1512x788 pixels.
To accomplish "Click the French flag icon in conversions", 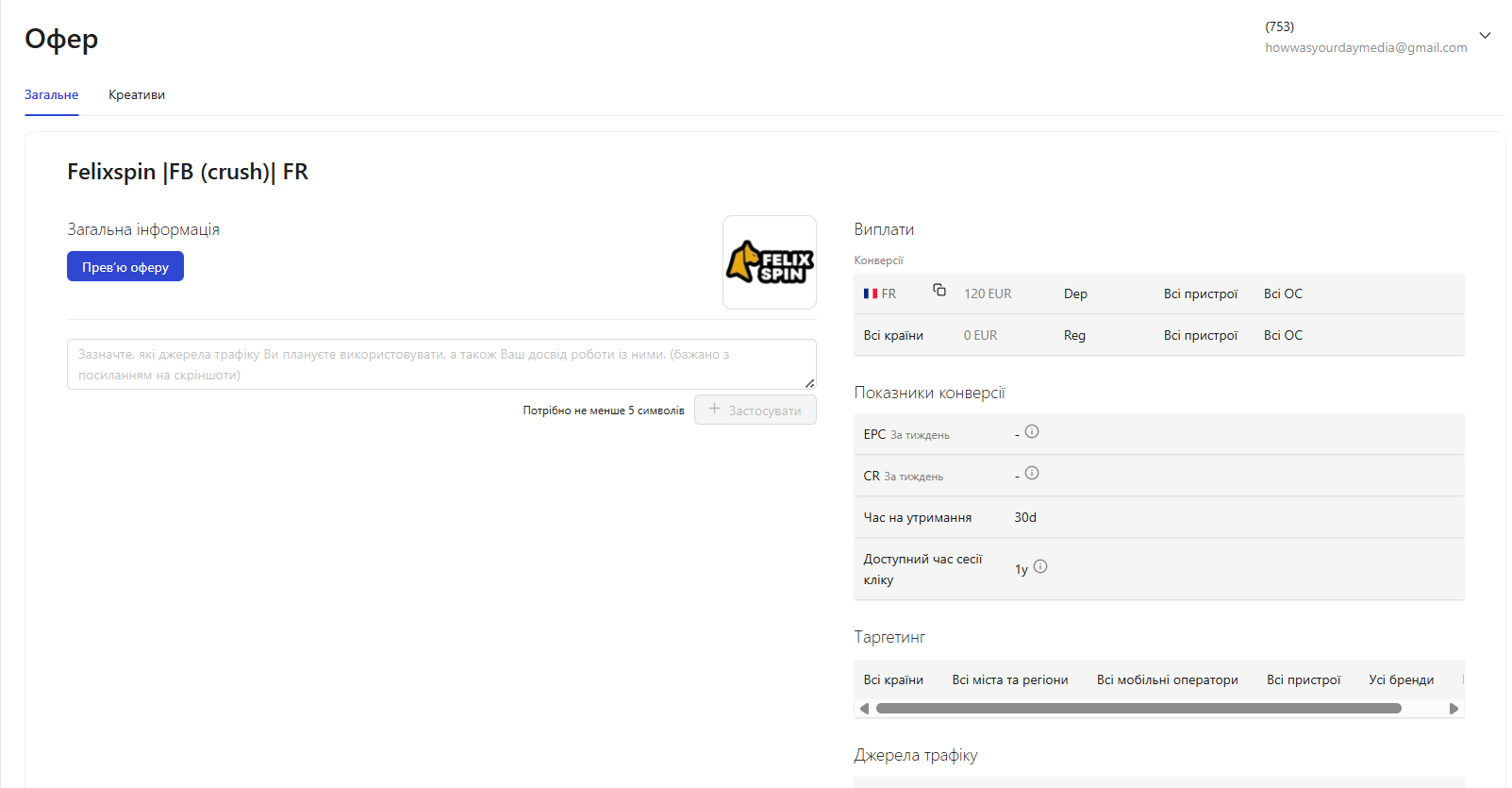I will click(x=871, y=293).
